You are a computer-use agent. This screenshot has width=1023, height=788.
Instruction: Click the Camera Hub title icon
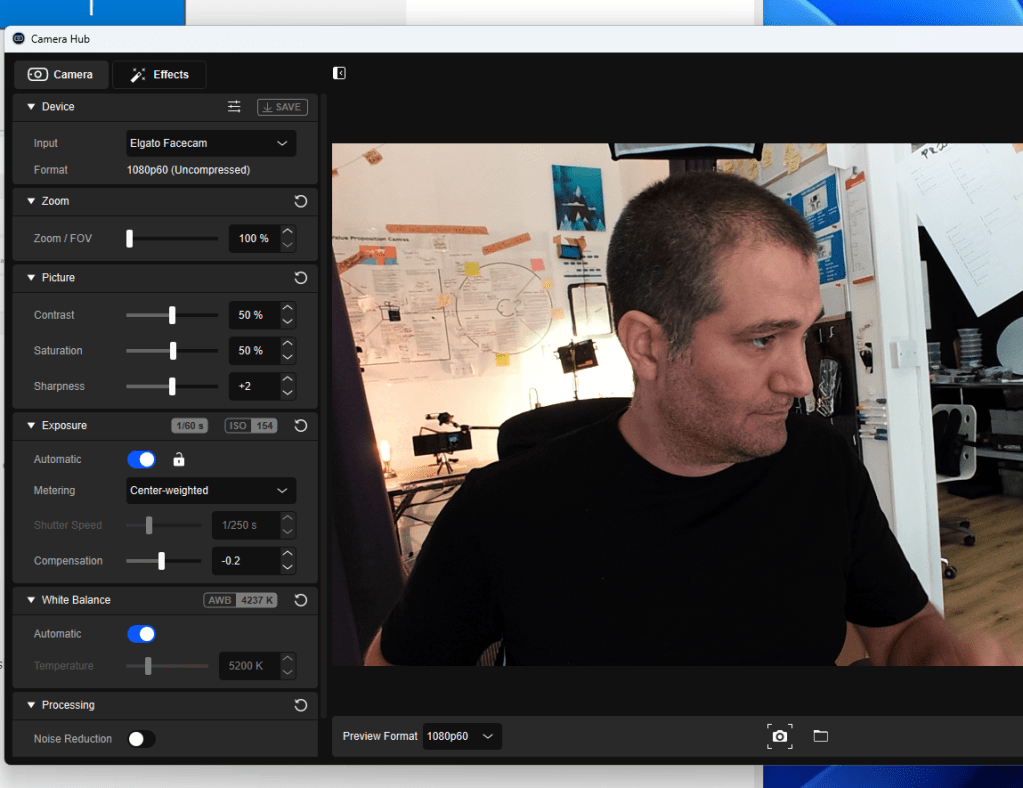click(19, 38)
